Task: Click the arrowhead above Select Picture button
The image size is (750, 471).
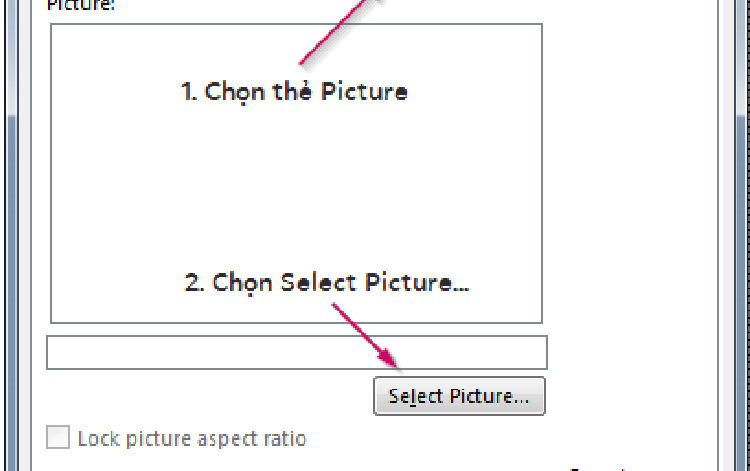Action: pos(388,359)
